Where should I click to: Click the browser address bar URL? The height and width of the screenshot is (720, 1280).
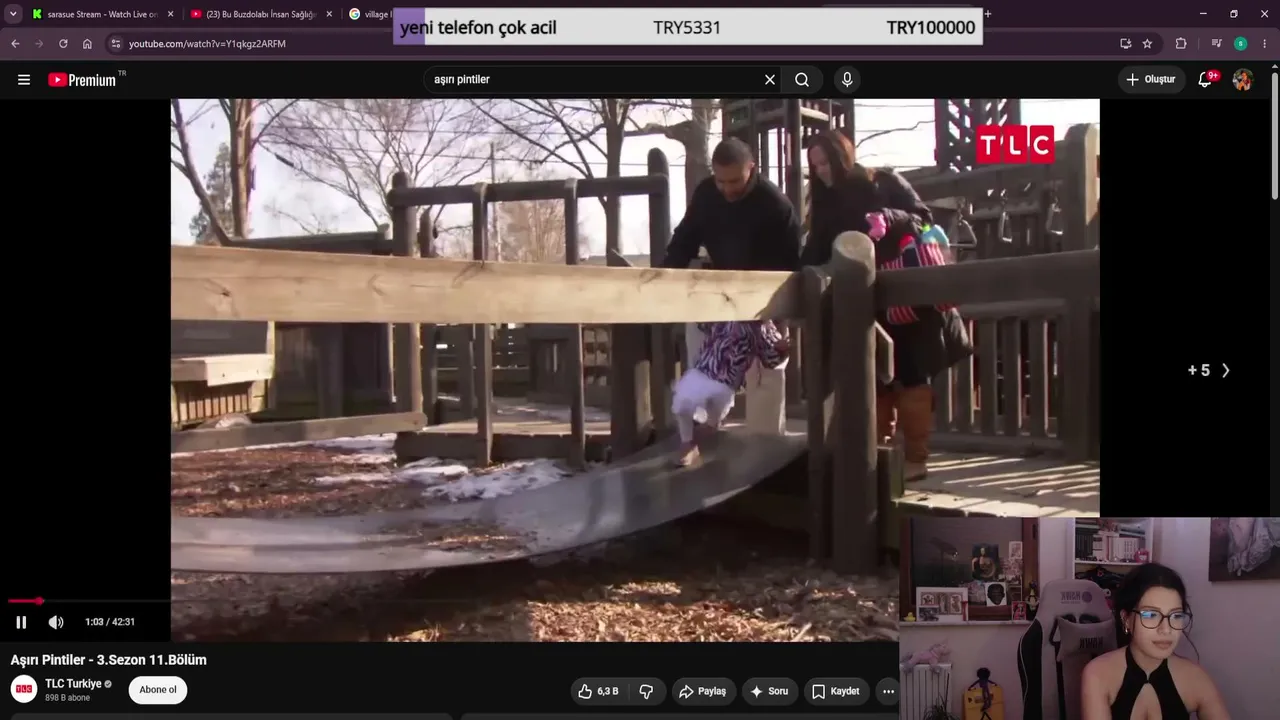point(207,44)
